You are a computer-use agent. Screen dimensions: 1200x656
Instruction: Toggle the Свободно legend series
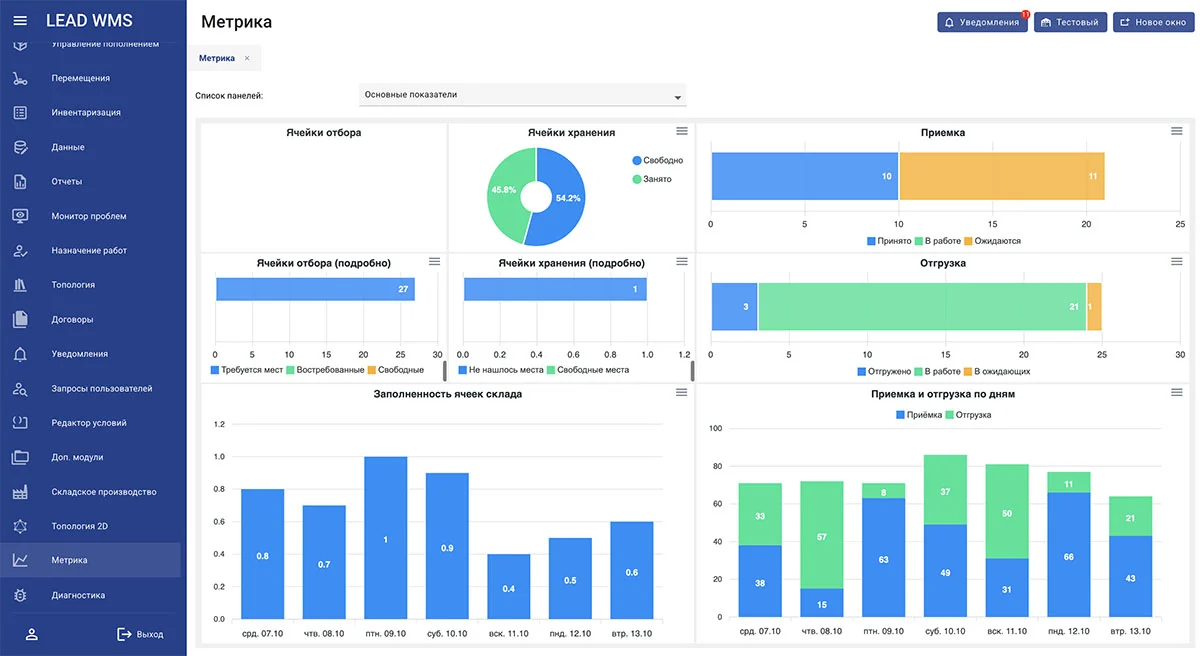[x=658, y=160]
